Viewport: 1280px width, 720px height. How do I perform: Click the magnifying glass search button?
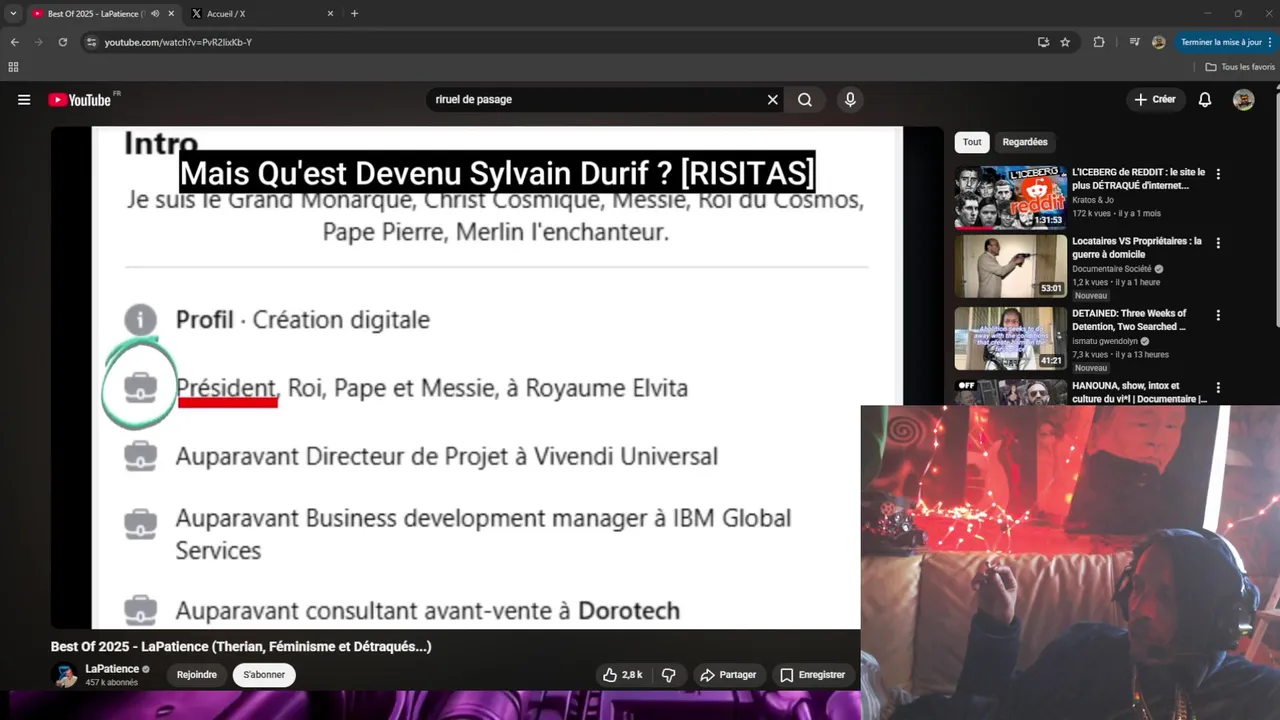[805, 100]
